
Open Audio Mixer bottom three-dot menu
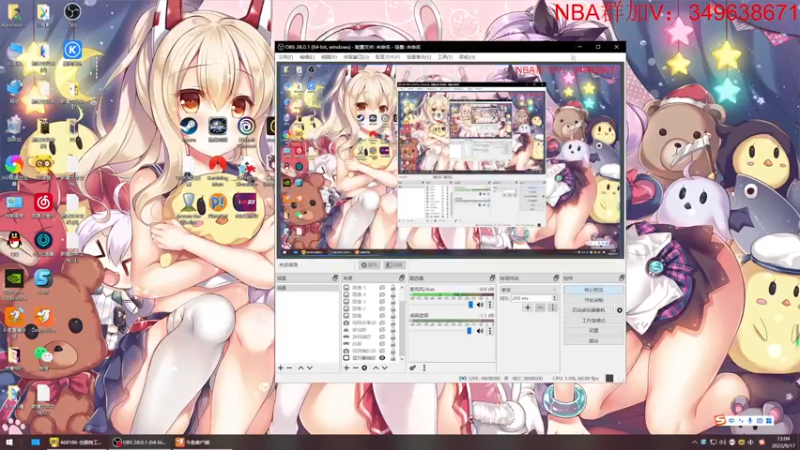[x=424, y=368]
